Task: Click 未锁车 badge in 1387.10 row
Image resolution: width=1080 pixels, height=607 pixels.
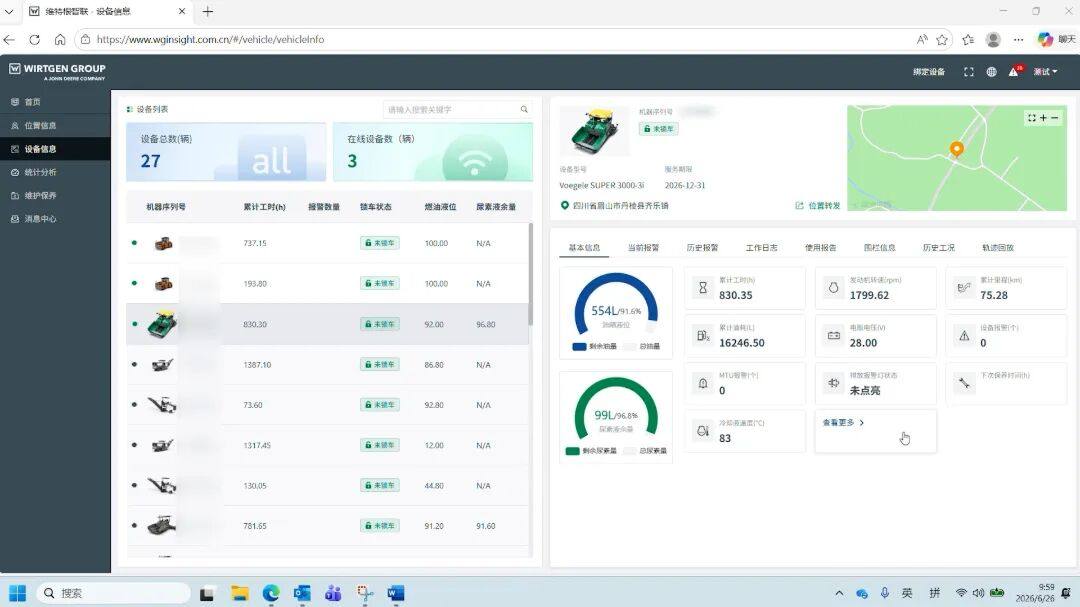Action: 380,364
